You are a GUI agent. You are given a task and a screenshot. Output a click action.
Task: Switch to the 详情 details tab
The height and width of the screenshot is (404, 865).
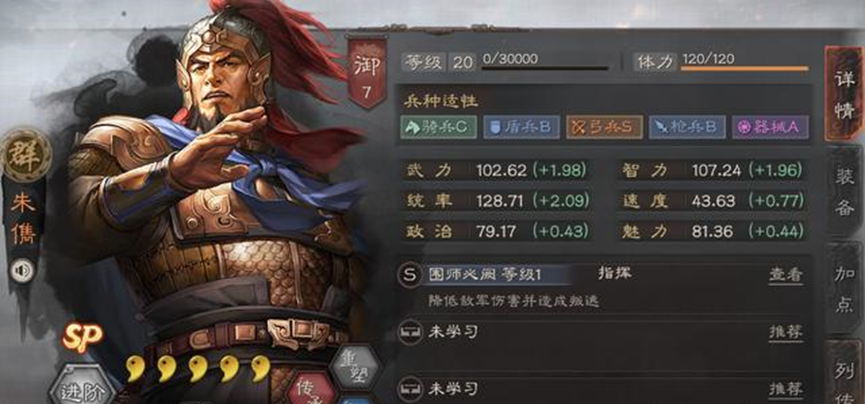coord(844,94)
